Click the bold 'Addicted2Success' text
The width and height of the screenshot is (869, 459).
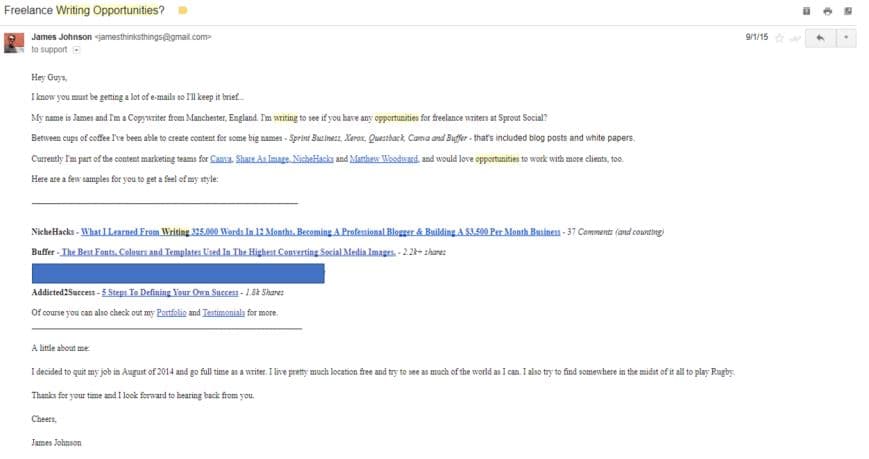(63, 293)
